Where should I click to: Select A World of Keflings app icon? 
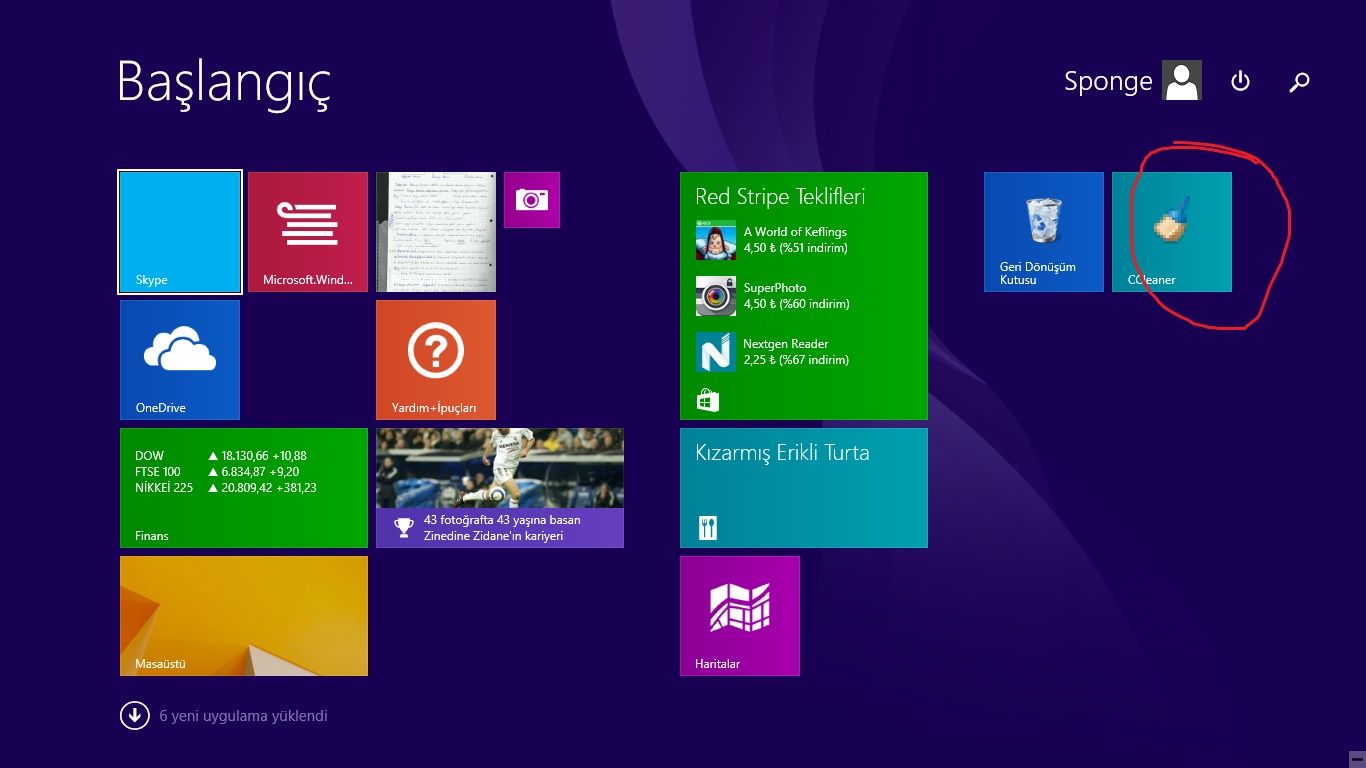pos(716,240)
